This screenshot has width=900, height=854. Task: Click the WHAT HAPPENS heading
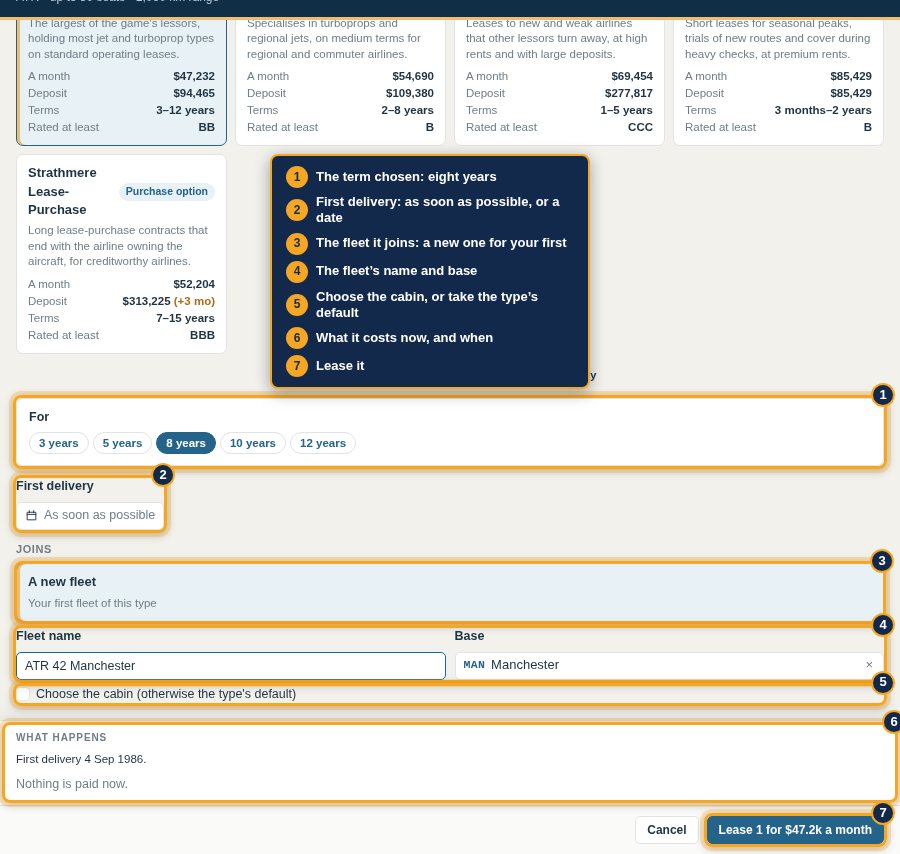coord(61,737)
